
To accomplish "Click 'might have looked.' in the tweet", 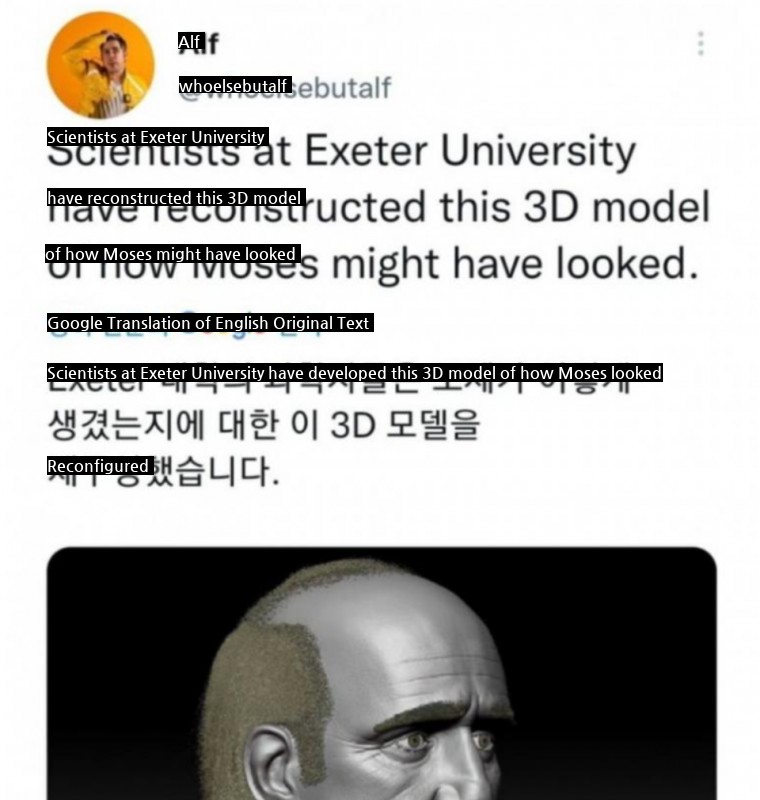I will point(515,264).
